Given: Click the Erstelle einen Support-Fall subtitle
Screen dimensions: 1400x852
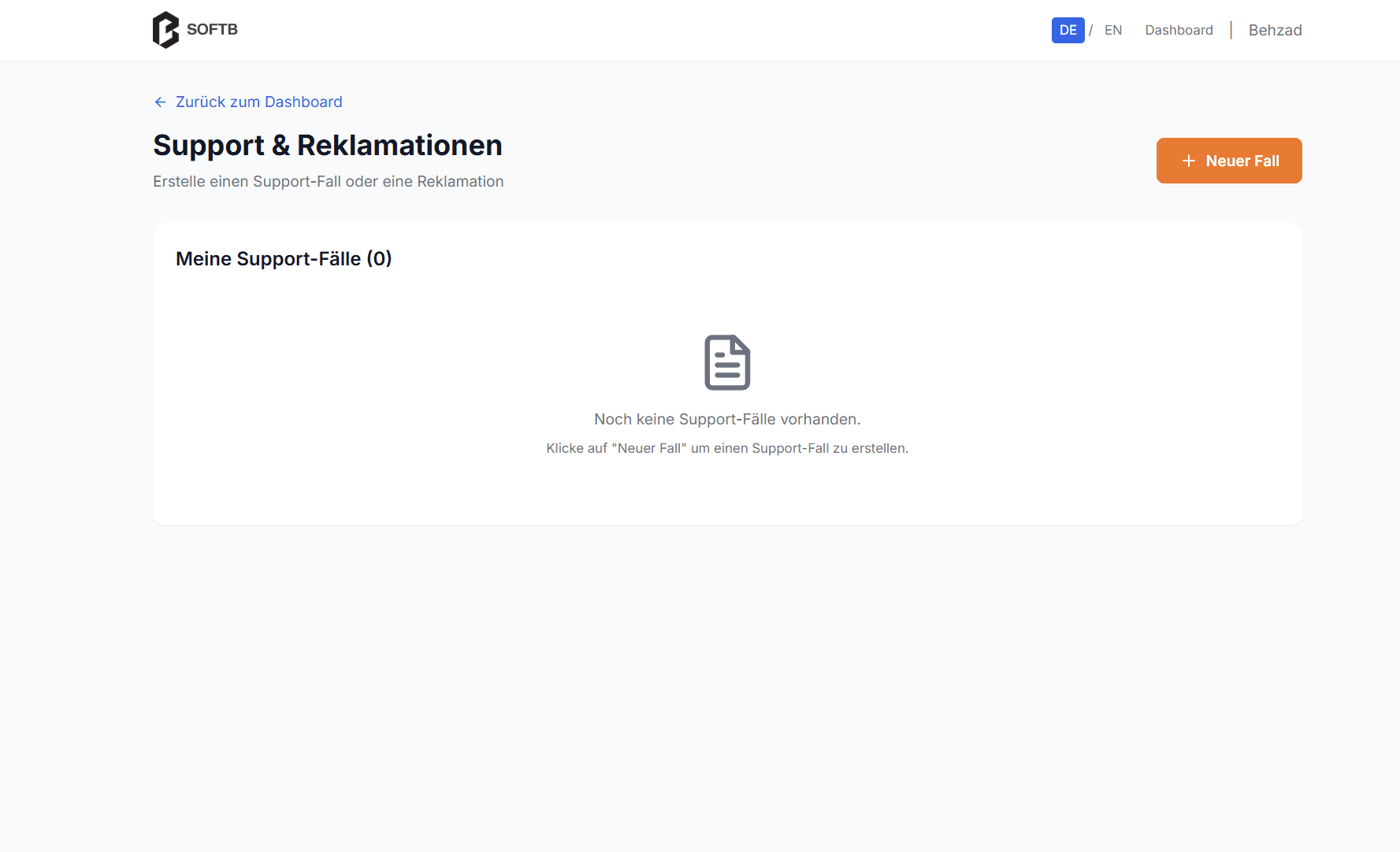Looking at the screenshot, I should click(328, 182).
